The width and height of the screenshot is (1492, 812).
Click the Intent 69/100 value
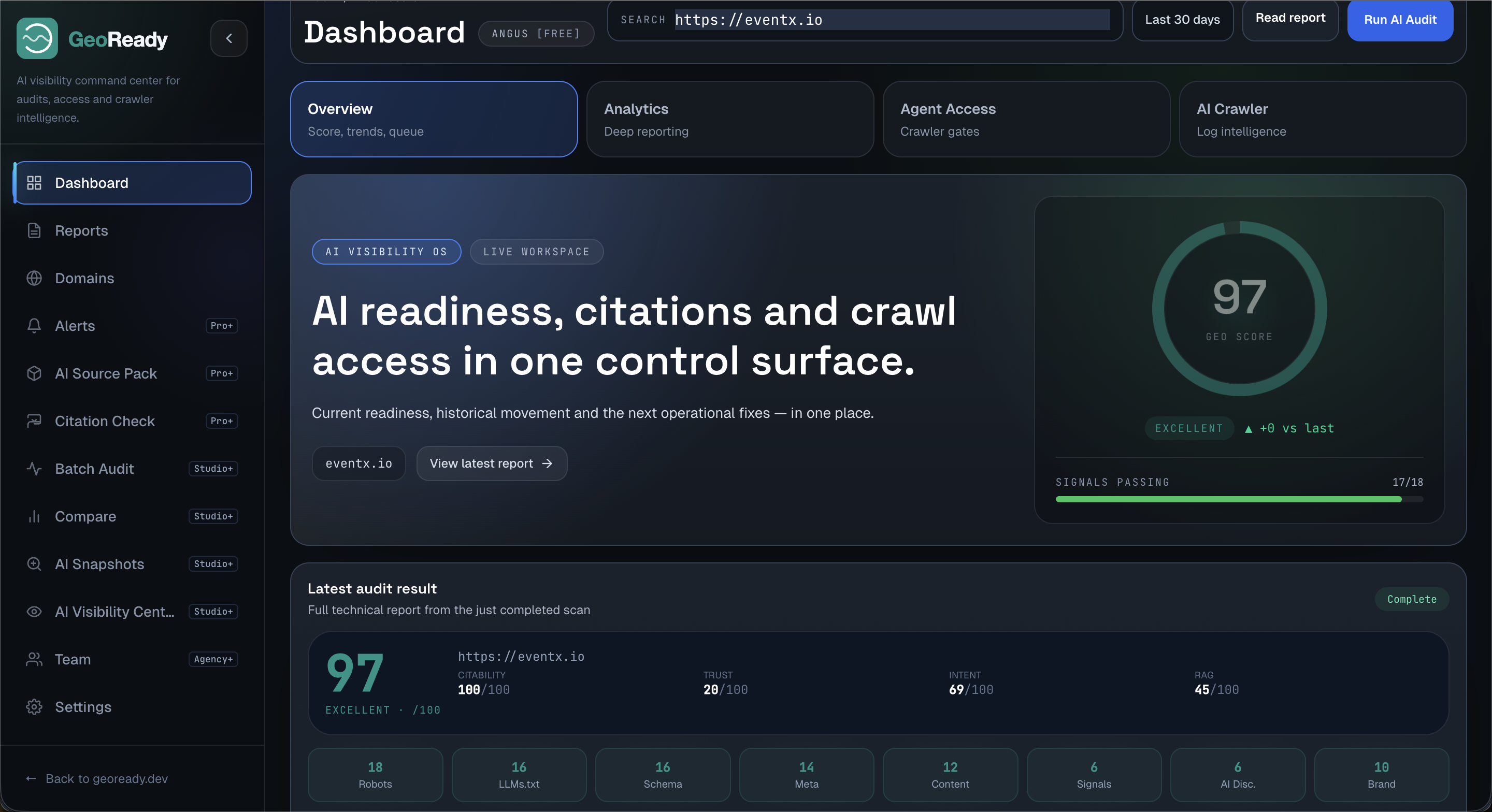coord(971,689)
